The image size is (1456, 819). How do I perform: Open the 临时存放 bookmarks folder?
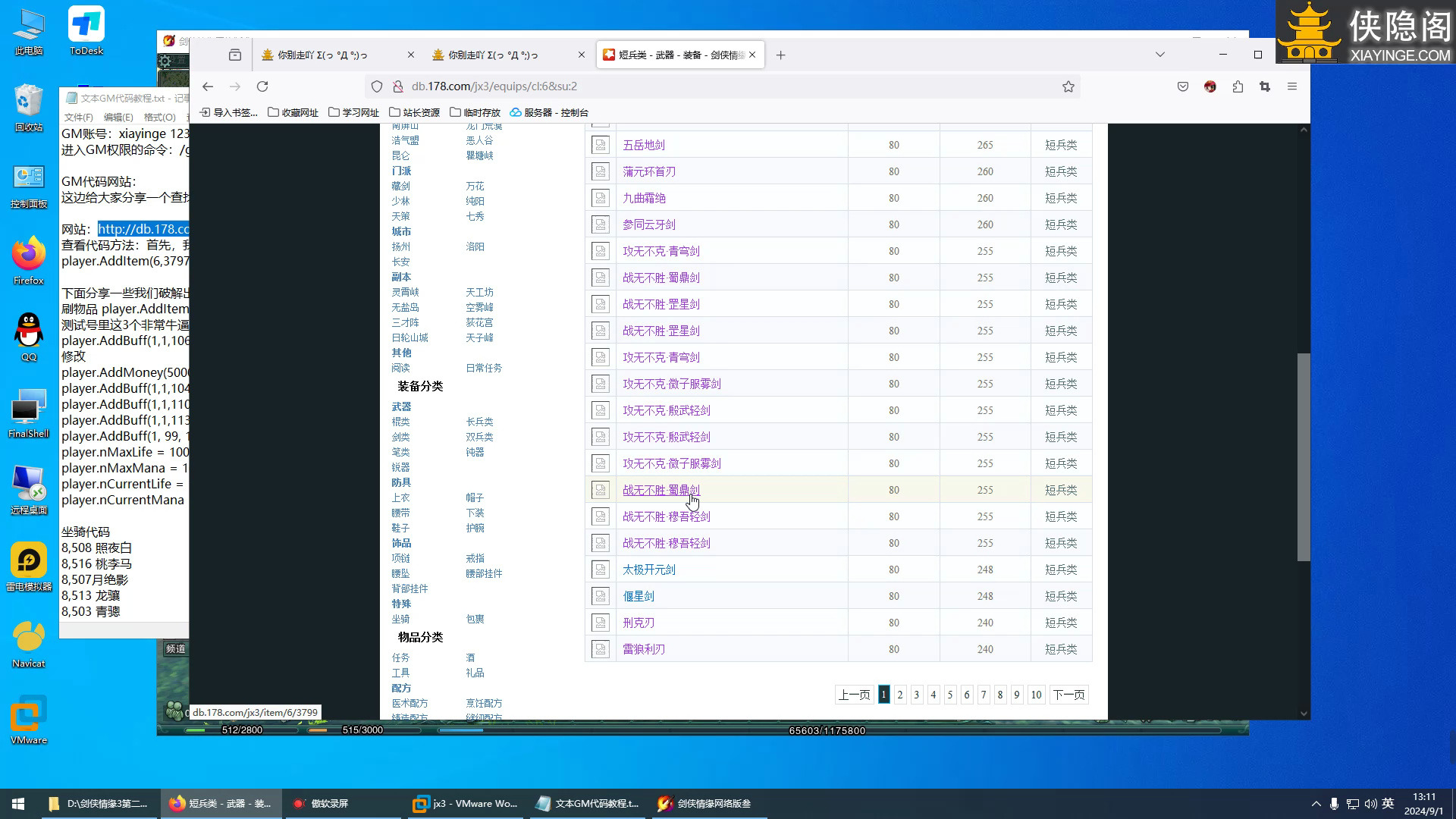(475, 112)
